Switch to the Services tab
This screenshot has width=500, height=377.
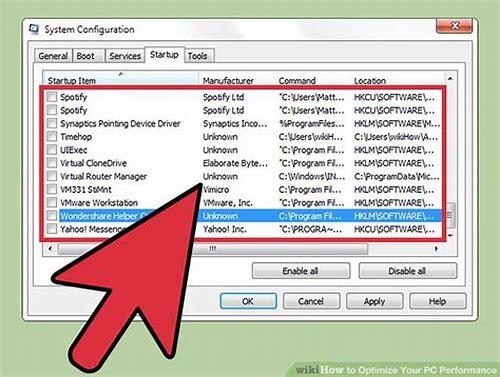click(125, 56)
